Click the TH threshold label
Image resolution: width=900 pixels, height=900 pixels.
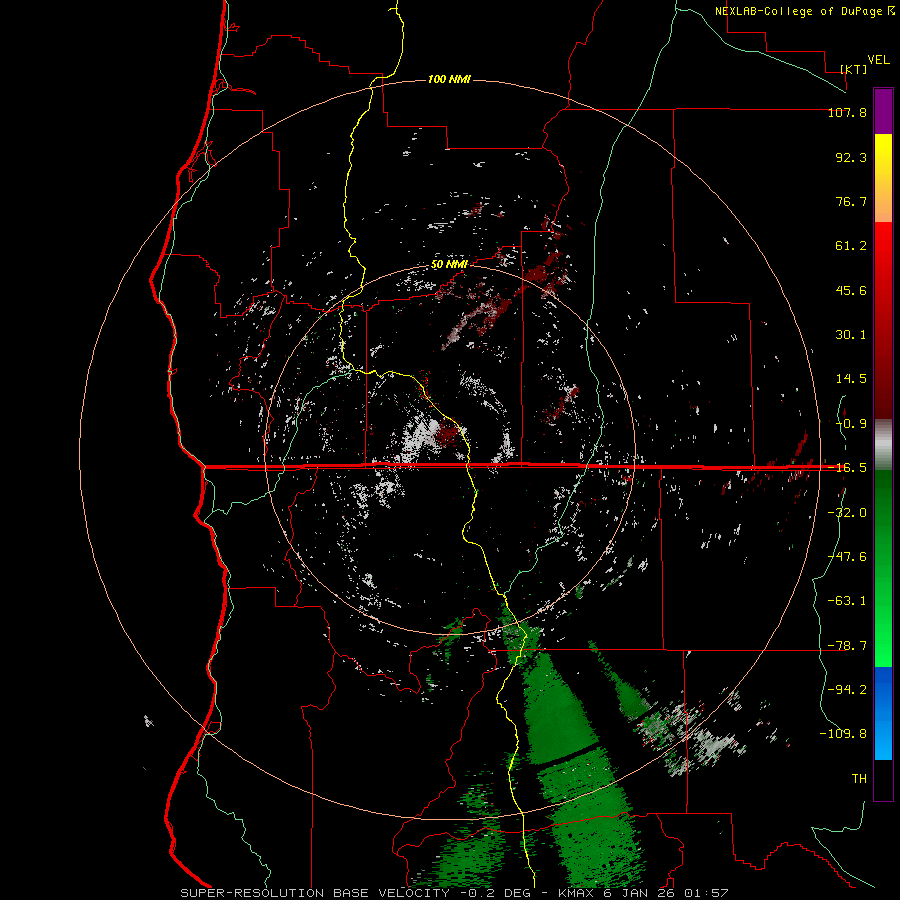[859, 778]
